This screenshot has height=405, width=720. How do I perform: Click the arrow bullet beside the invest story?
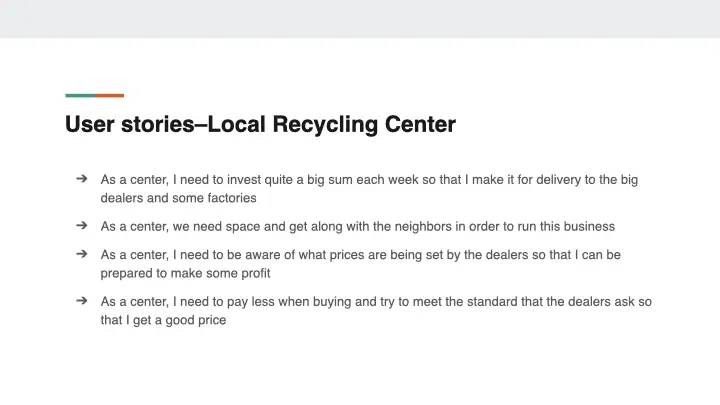tap(81, 180)
